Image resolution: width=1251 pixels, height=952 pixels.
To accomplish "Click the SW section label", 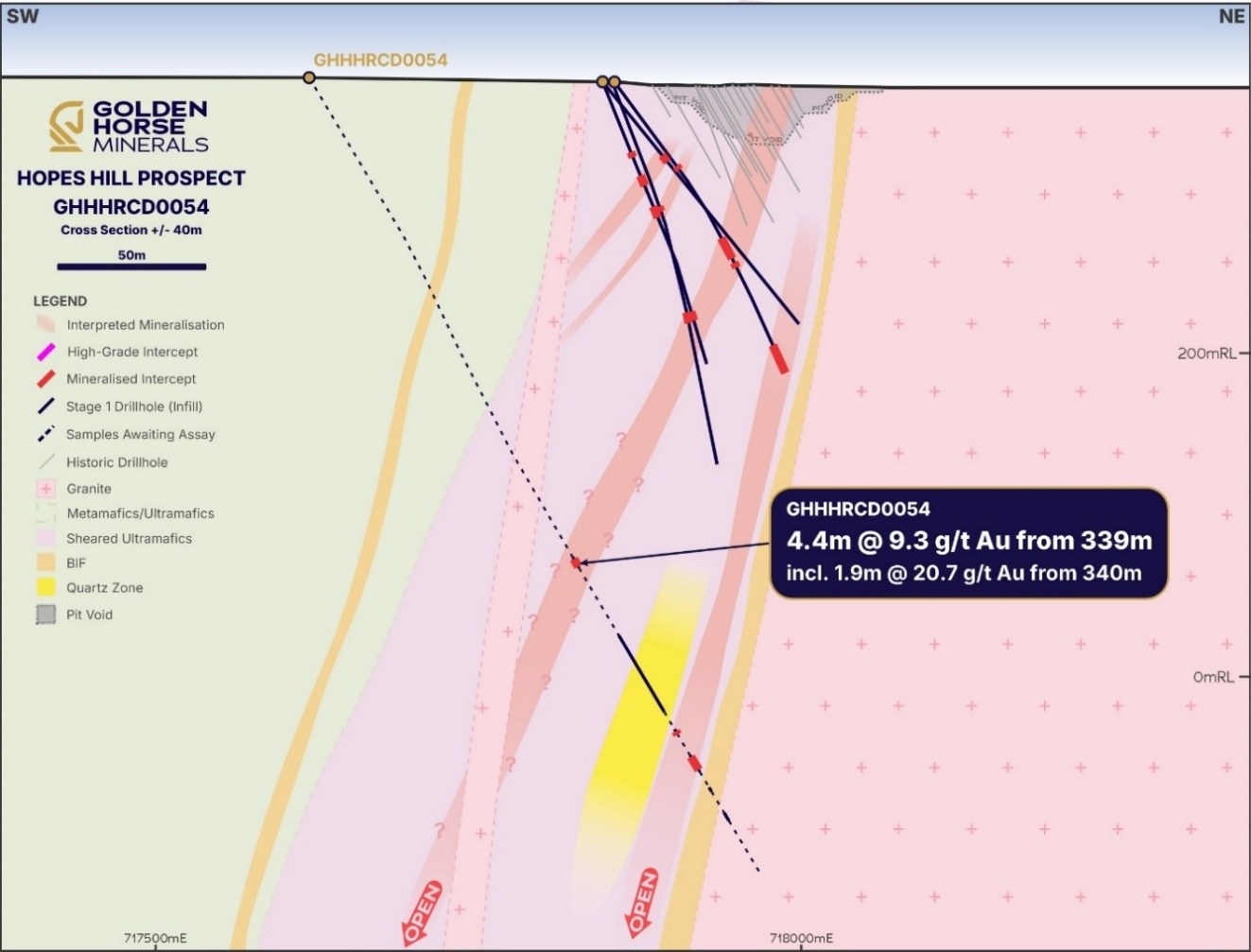I will (x=23, y=16).
